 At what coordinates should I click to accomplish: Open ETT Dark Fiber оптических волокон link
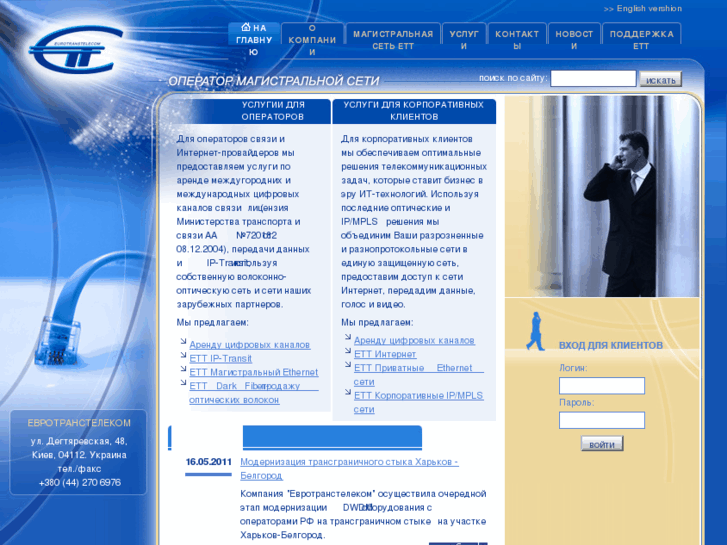254,393
